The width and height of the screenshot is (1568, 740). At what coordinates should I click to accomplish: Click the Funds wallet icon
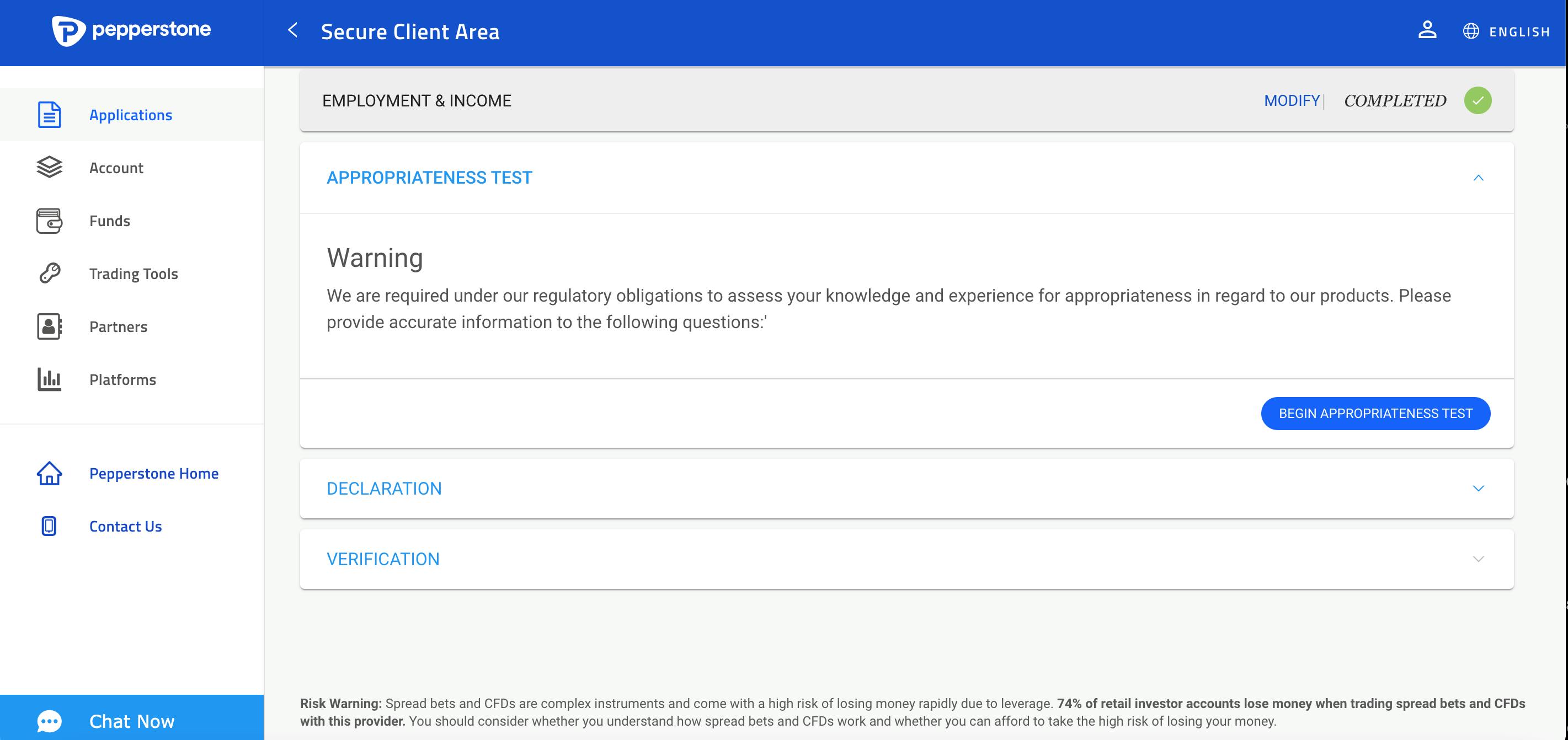(49, 221)
